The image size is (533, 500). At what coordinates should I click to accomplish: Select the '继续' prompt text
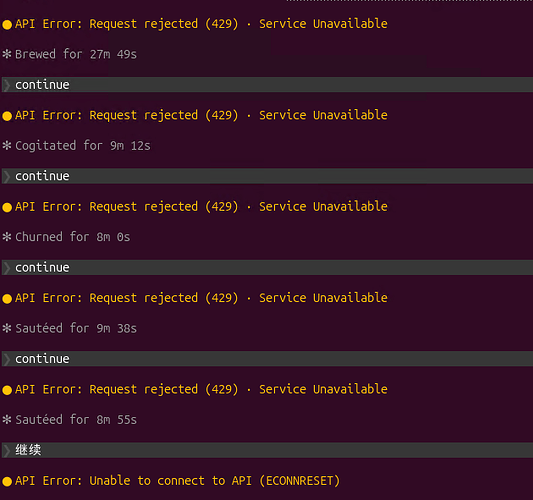click(x=28, y=450)
